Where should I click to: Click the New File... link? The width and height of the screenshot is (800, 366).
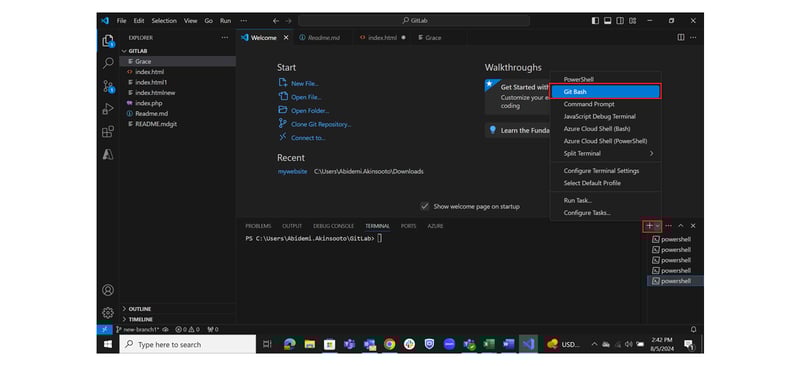pyautogui.click(x=305, y=83)
